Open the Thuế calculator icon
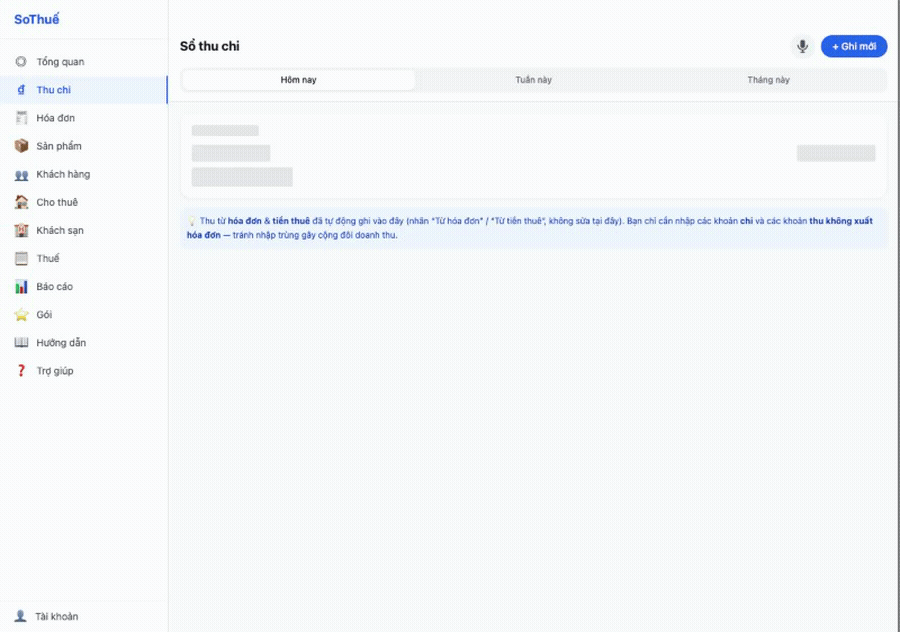 tap(21, 258)
